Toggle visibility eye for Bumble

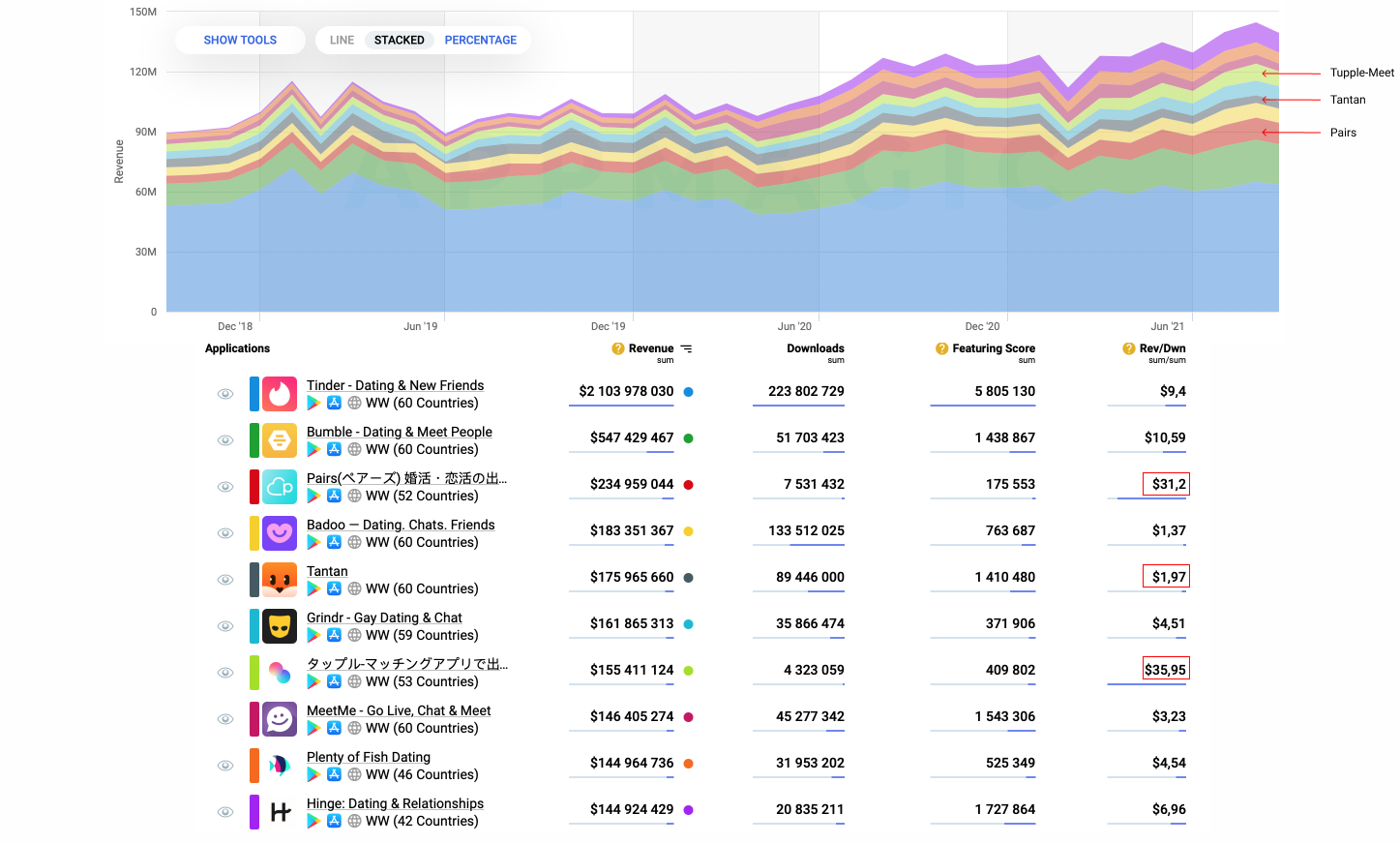[225, 440]
